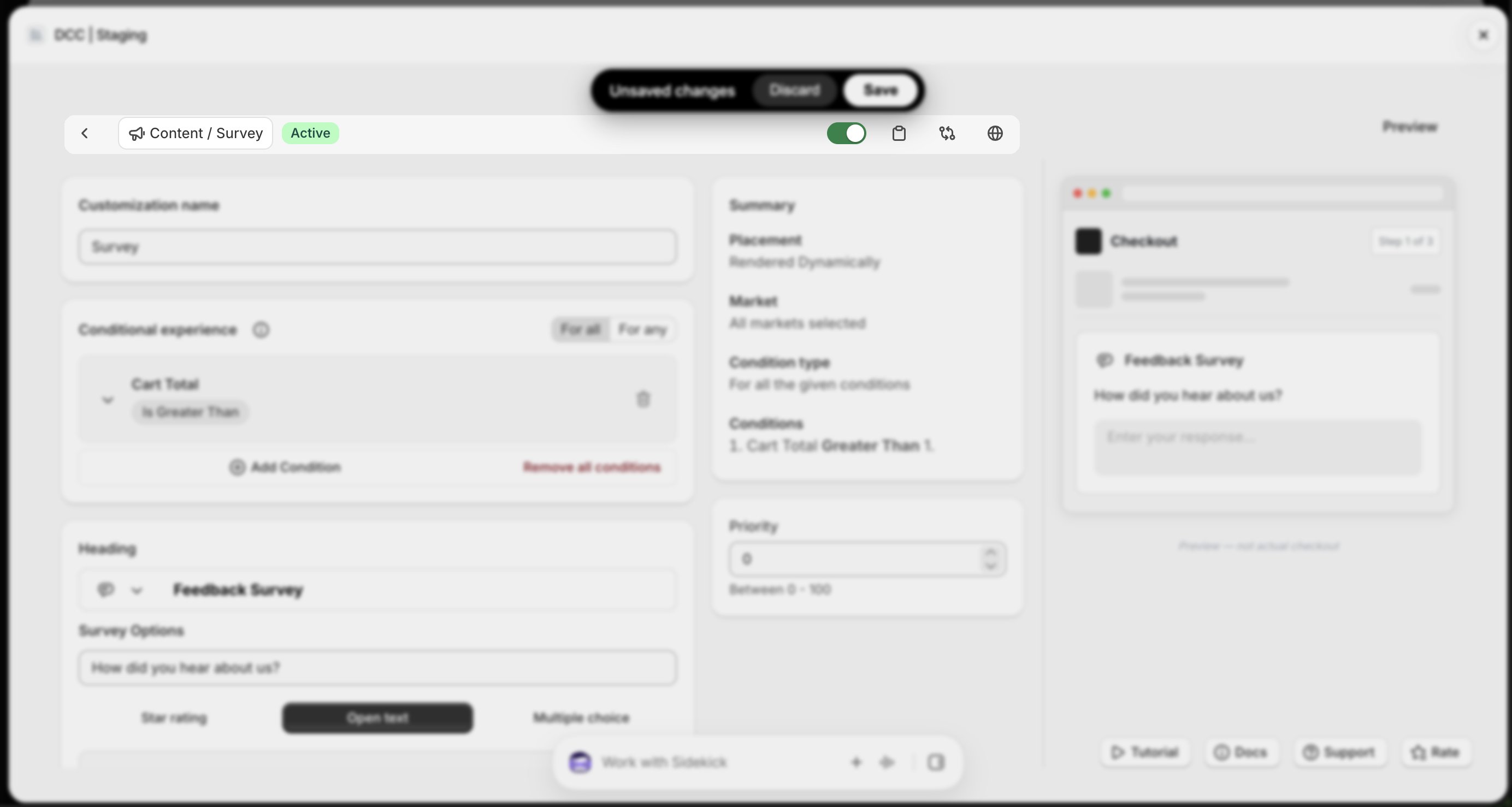Open the Content / Survey breadcrumb
The height and width of the screenshot is (807, 1512).
coord(196,133)
